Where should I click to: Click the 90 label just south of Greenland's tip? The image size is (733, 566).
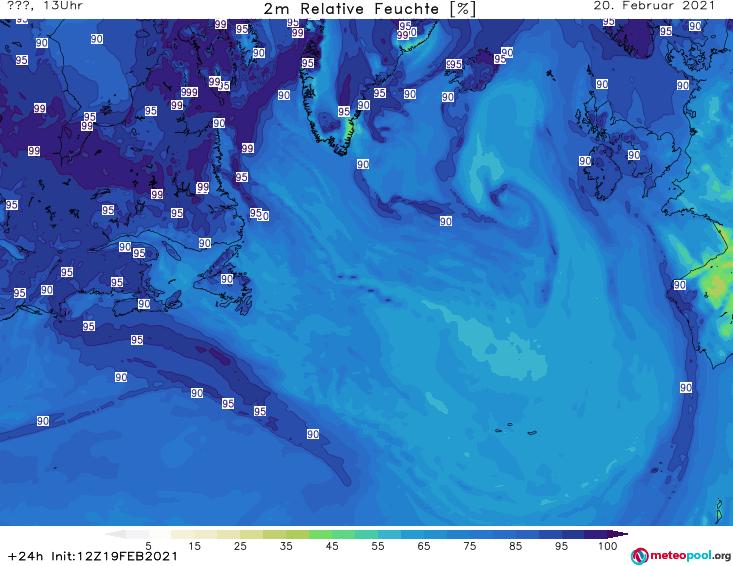pos(363,164)
